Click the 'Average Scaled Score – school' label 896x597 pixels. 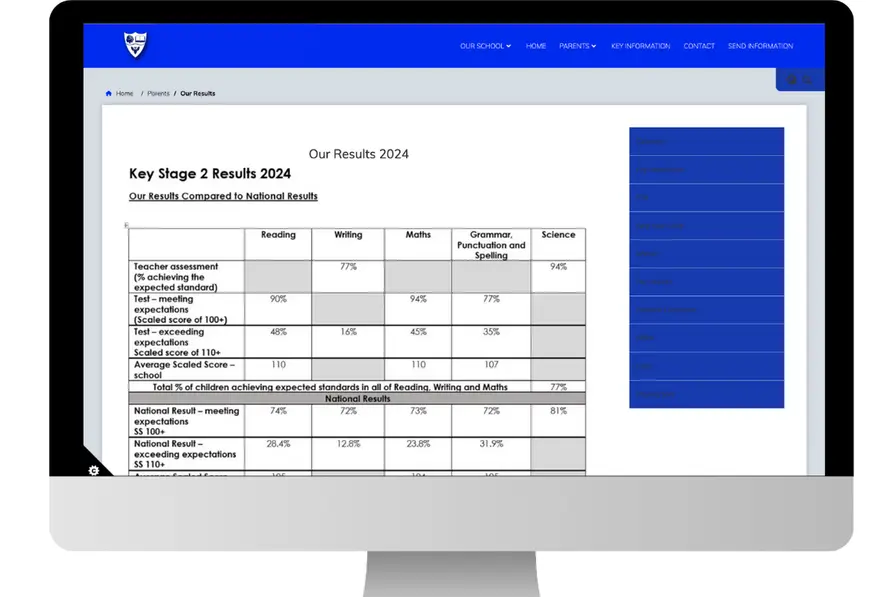click(x=184, y=370)
